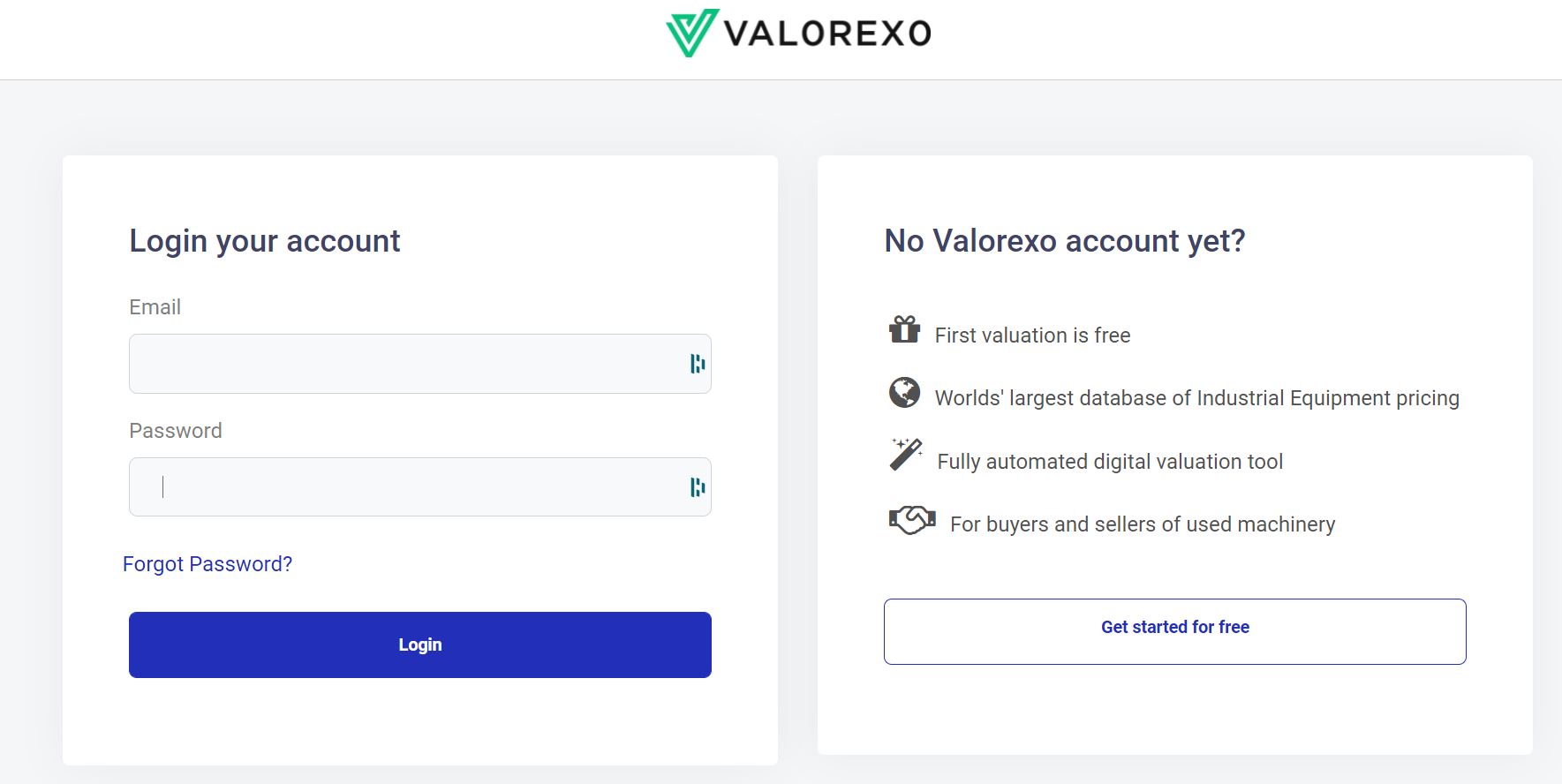Click the magic wand icon
Image resolution: width=1562 pixels, height=784 pixels.
click(x=906, y=455)
